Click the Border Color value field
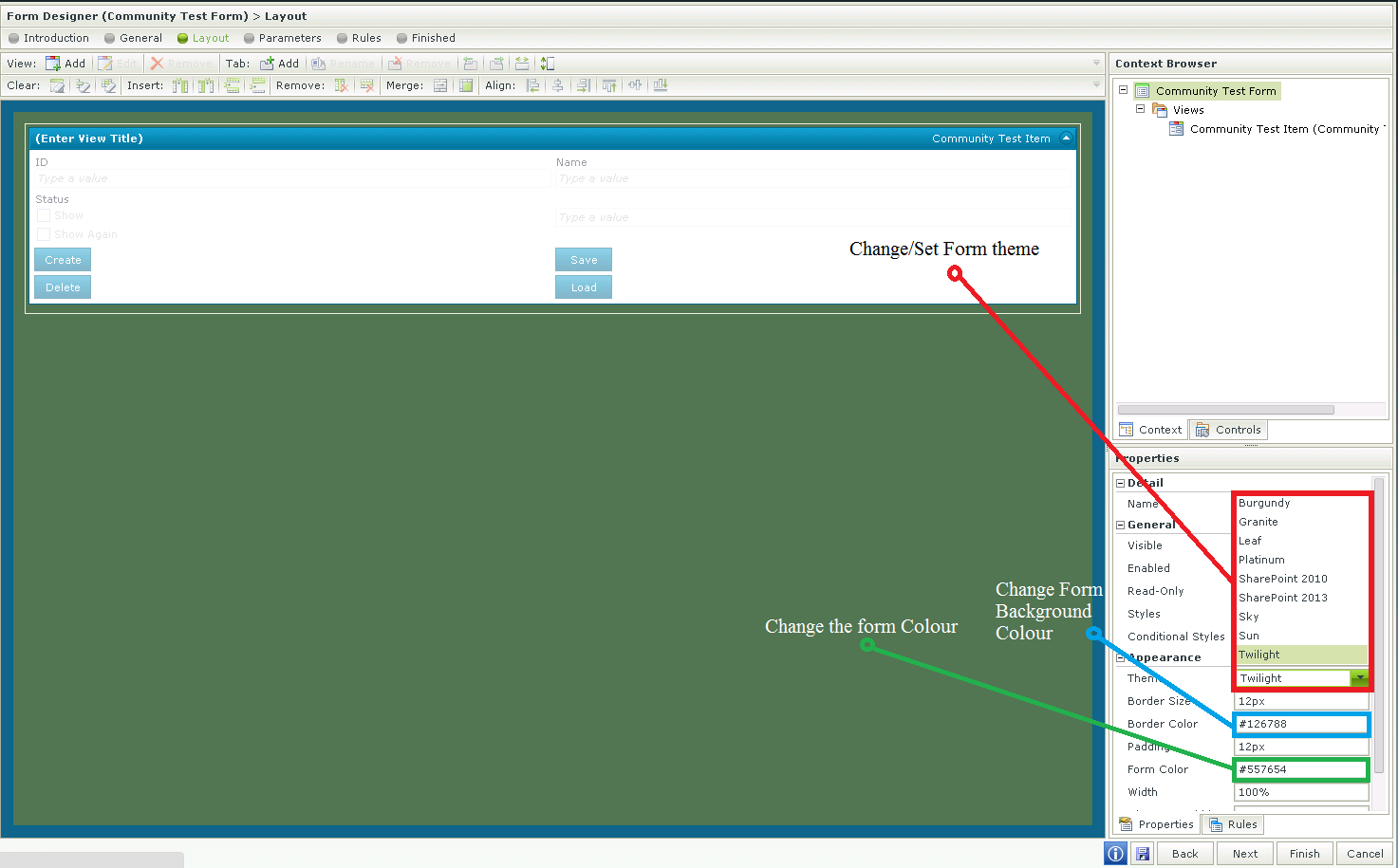Screen dimensions: 1398x868 point(1301,724)
